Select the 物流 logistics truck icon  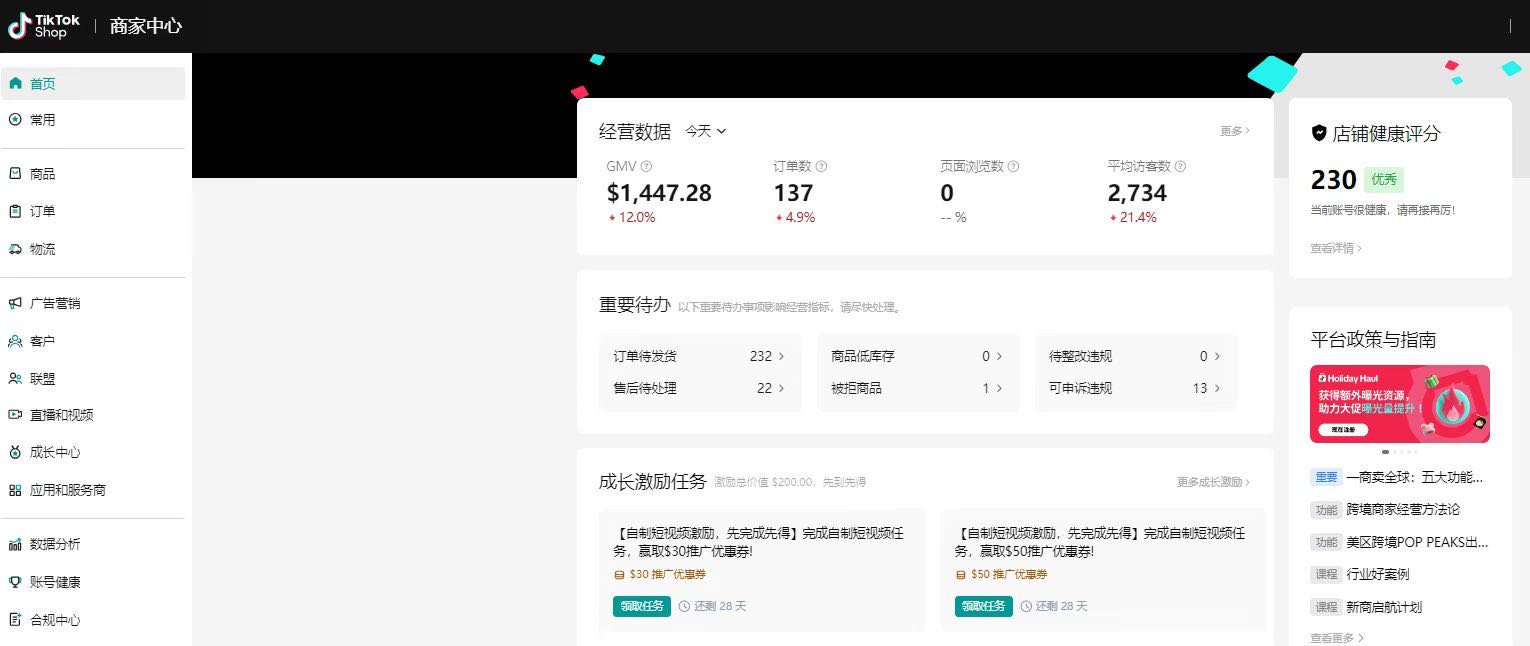point(16,249)
